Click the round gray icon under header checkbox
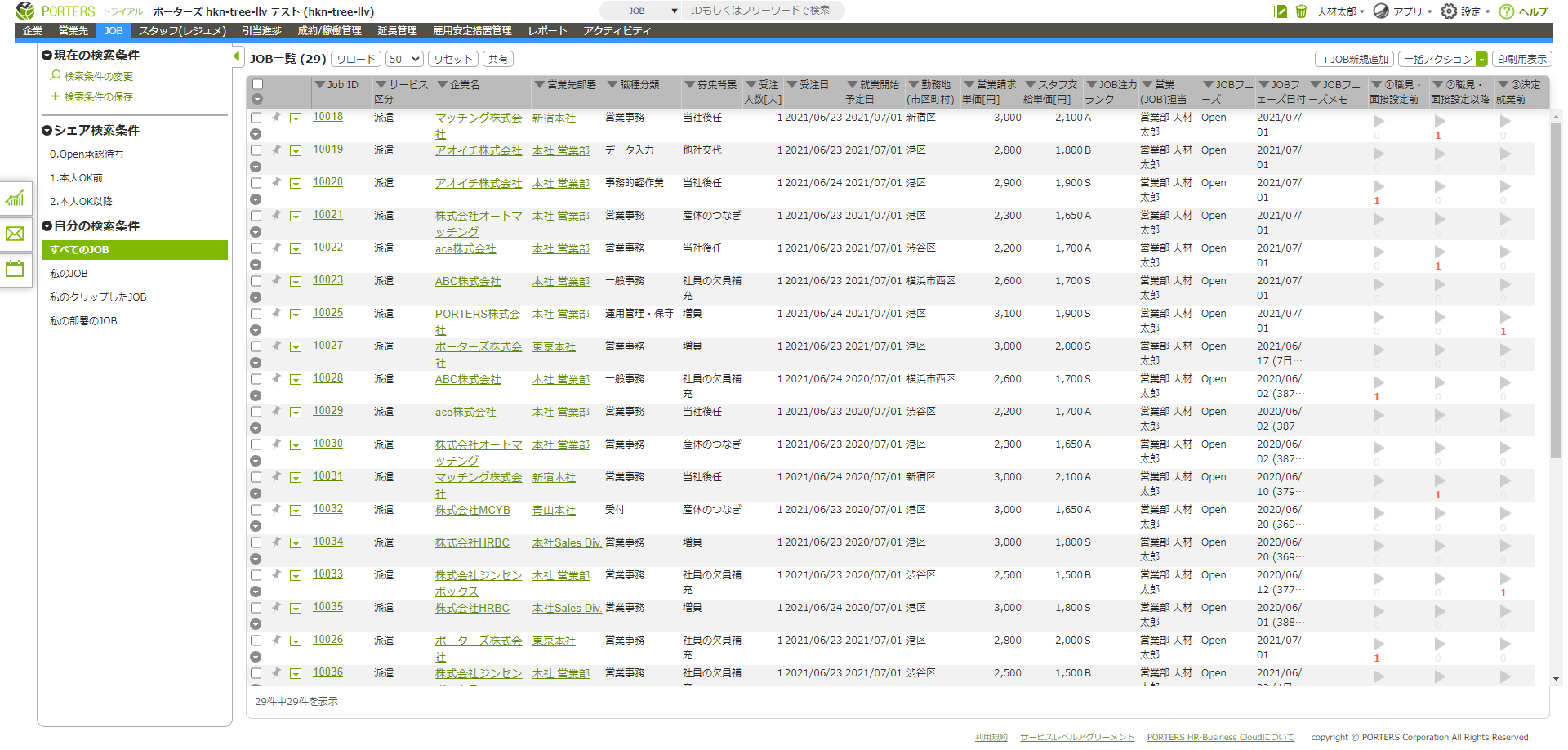This screenshot has height=750, width=1568. (x=257, y=99)
